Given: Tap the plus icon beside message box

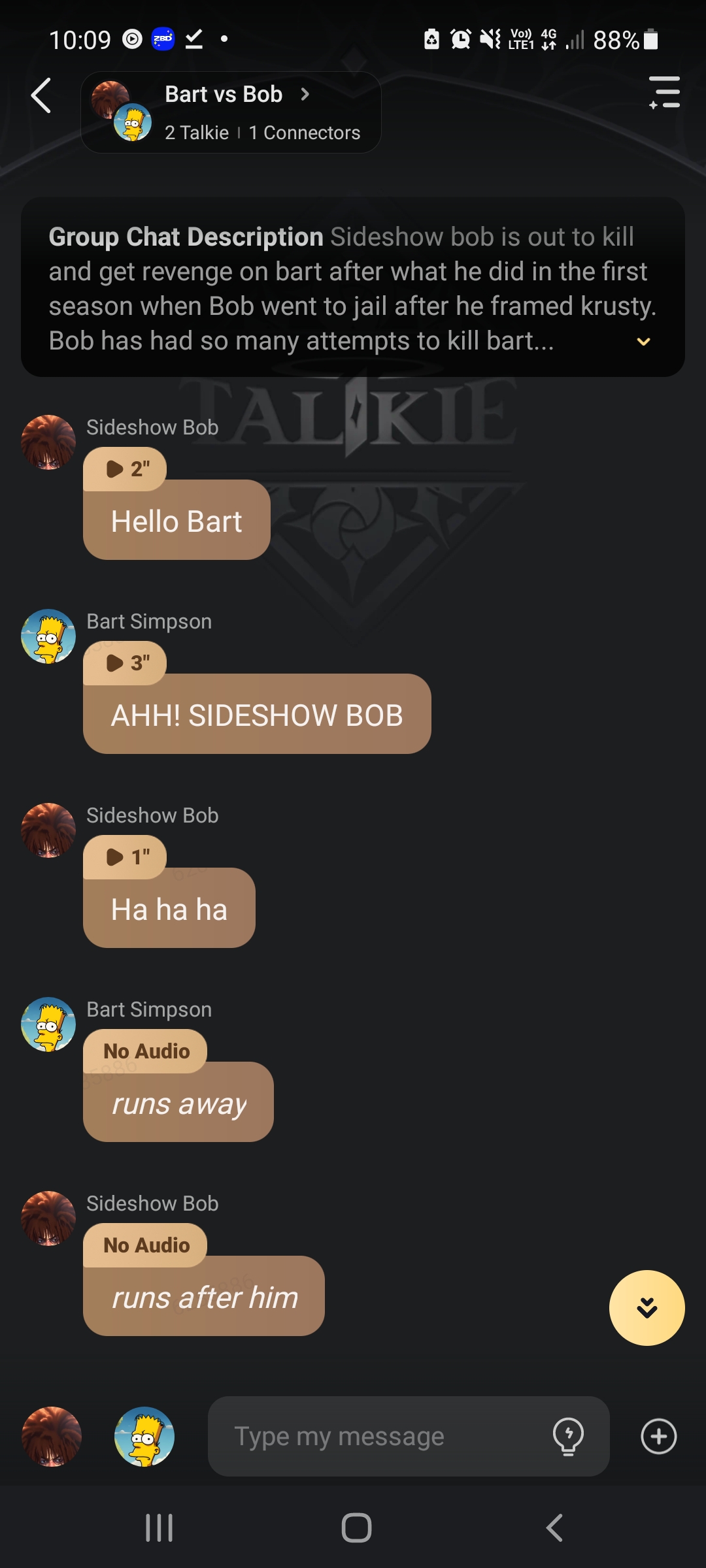Looking at the screenshot, I should coord(658,1436).
